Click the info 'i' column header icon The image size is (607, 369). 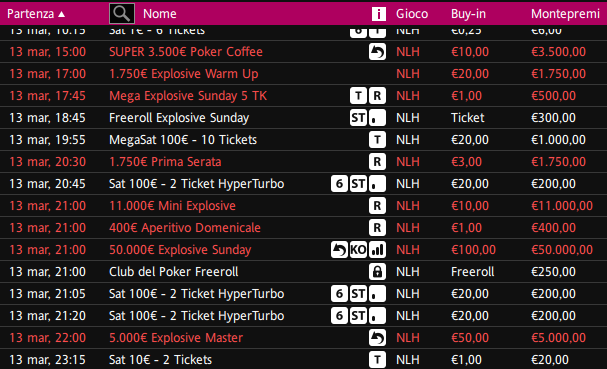379,14
